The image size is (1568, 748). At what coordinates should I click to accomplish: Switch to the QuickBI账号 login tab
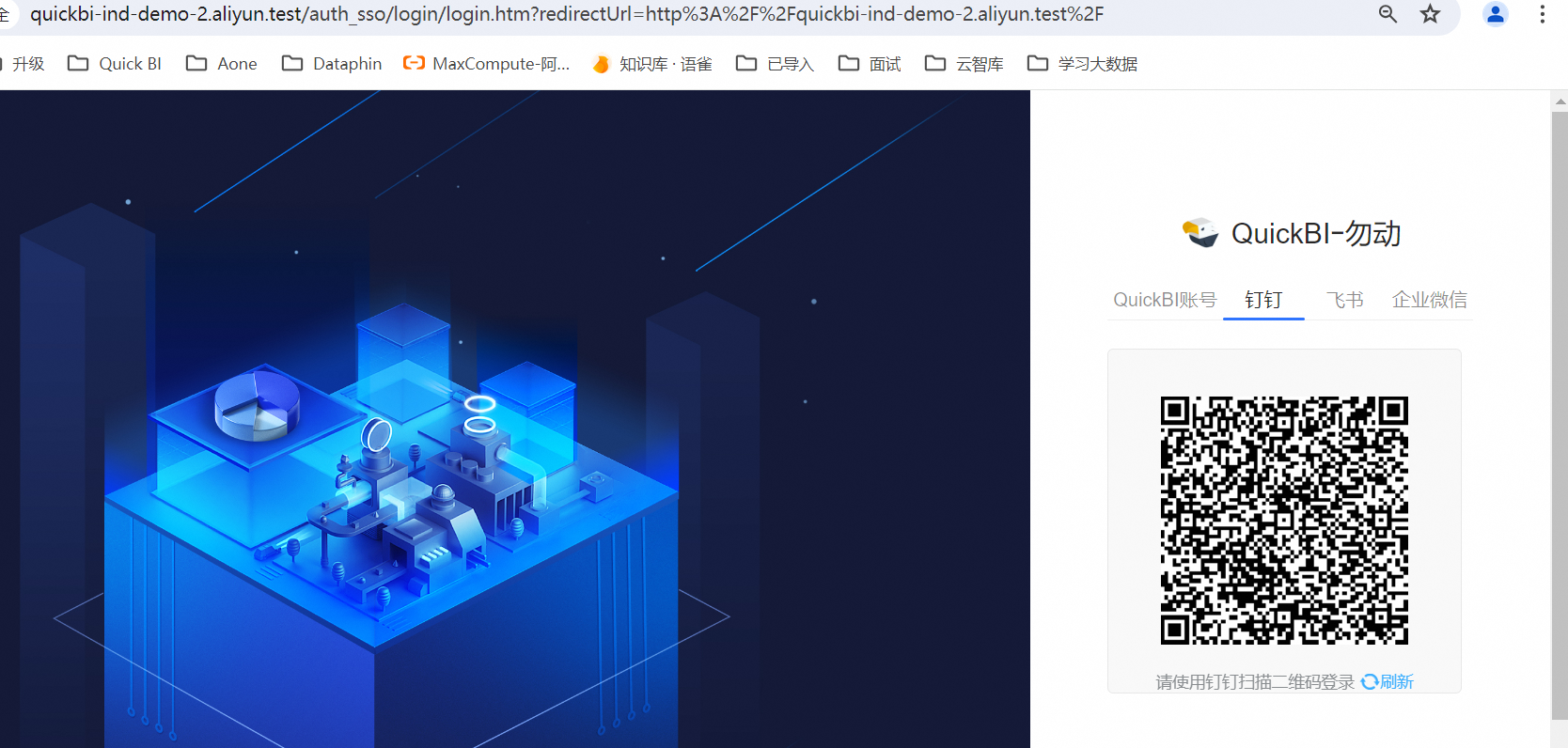1165,300
